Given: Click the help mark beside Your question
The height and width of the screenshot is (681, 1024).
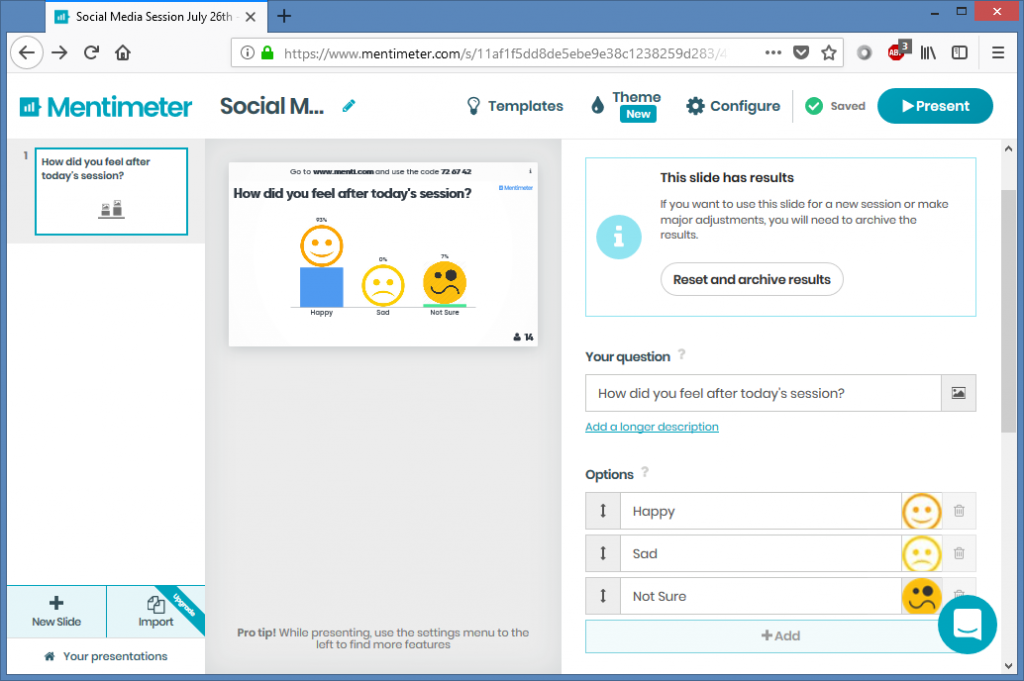Looking at the screenshot, I should coord(682,354).
